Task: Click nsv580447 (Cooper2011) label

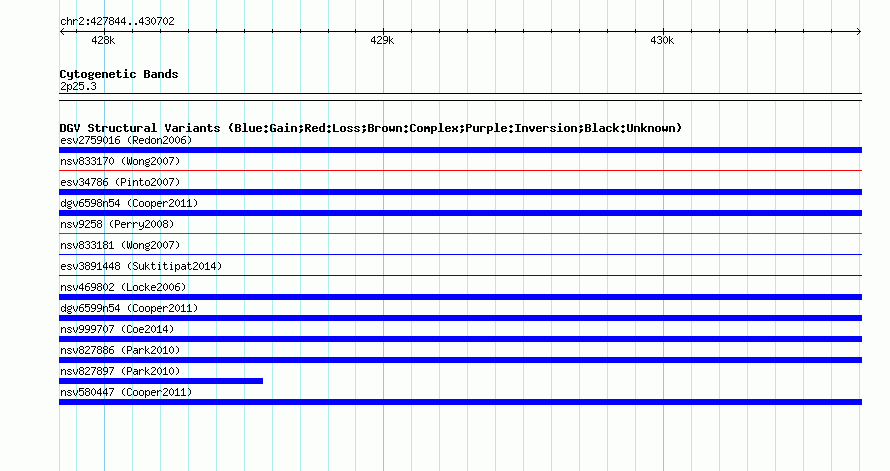Action: [x=126, y=392]
